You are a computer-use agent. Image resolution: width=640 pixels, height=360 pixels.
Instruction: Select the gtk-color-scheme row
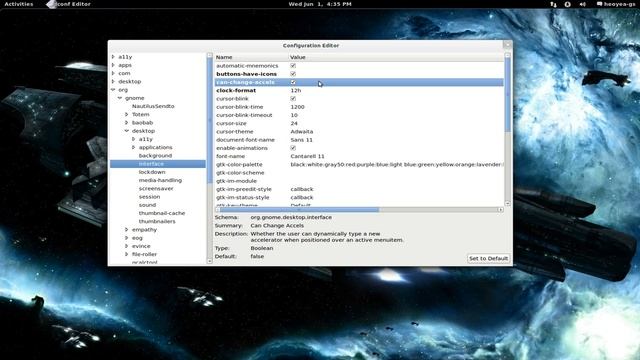tap(359, 173)
